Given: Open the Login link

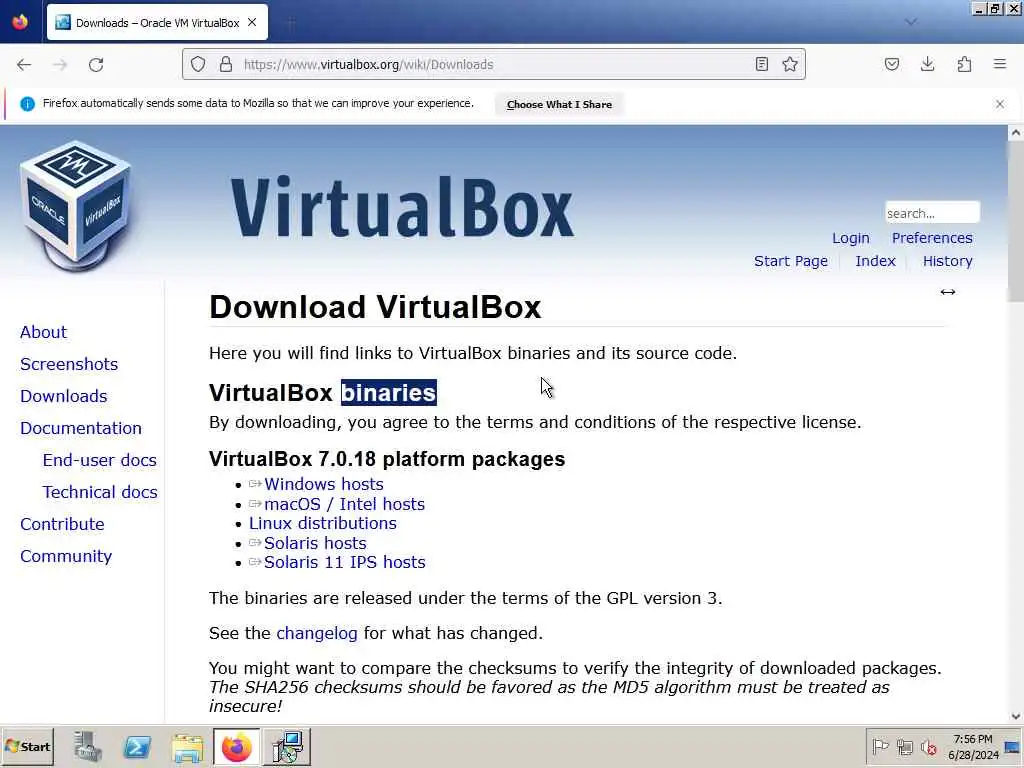Looking at the screenshot, I should click(x=850, y=238).
